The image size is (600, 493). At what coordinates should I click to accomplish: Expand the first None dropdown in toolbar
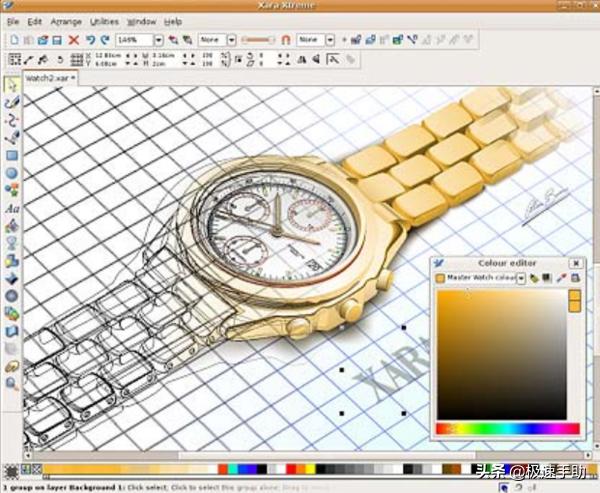tap(232, 40)
